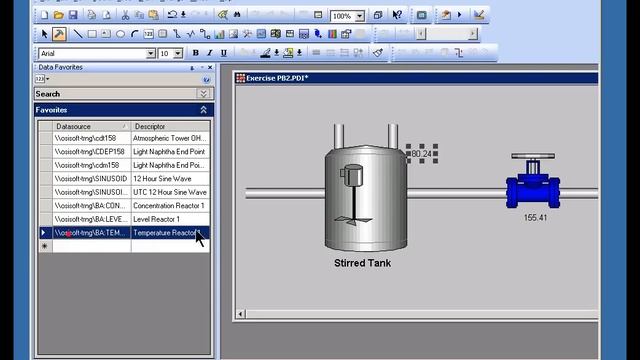The width and height of the screenshot is (640, 360).
Task: Open the fill color dropdown arrow
Action: click(299, 53)
